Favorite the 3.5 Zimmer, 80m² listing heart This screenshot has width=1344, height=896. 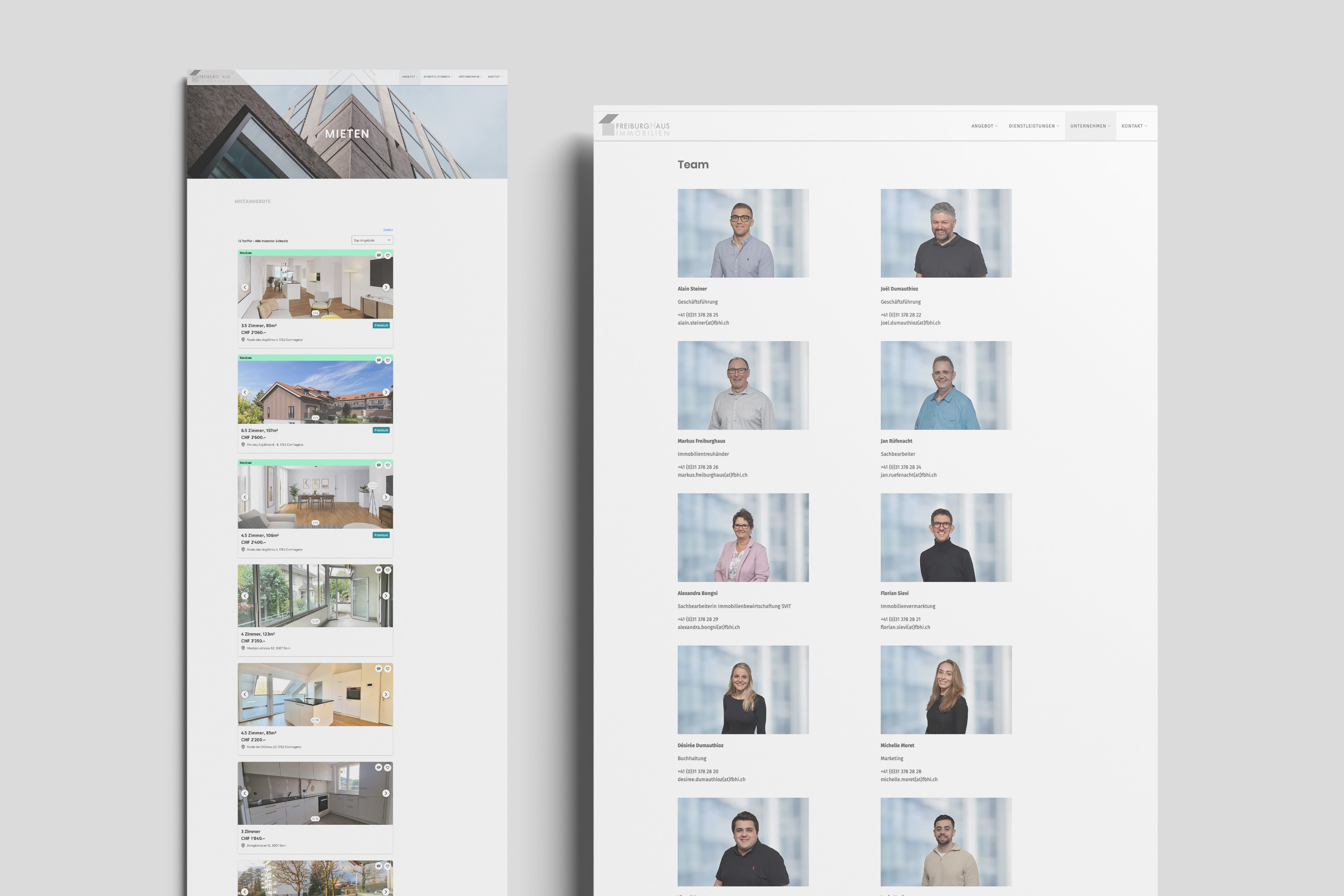coord(388,255)
